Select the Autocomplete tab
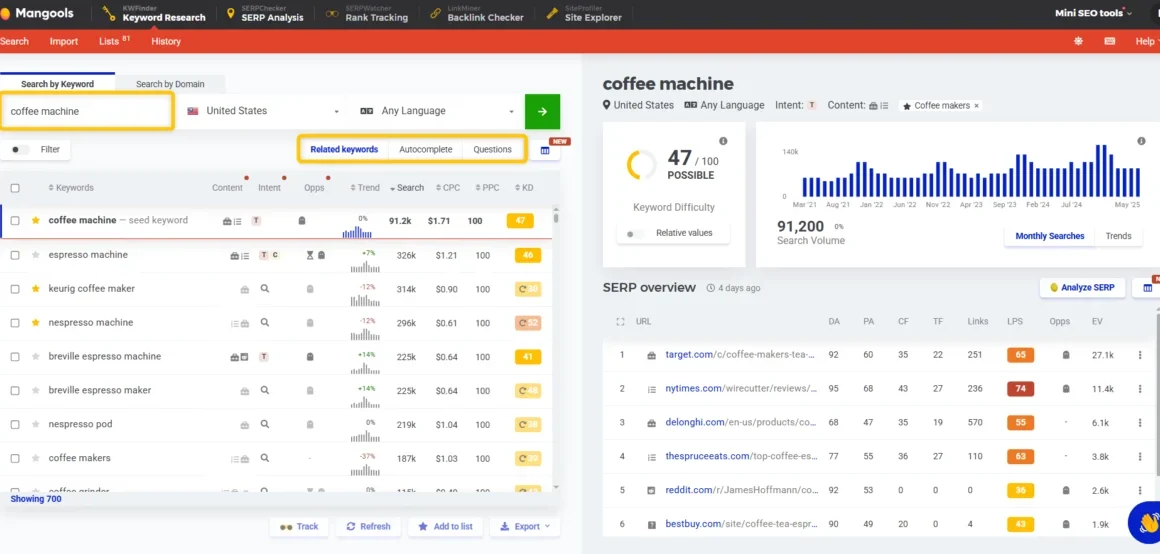The image size is (1160, 554). point(425,149)
